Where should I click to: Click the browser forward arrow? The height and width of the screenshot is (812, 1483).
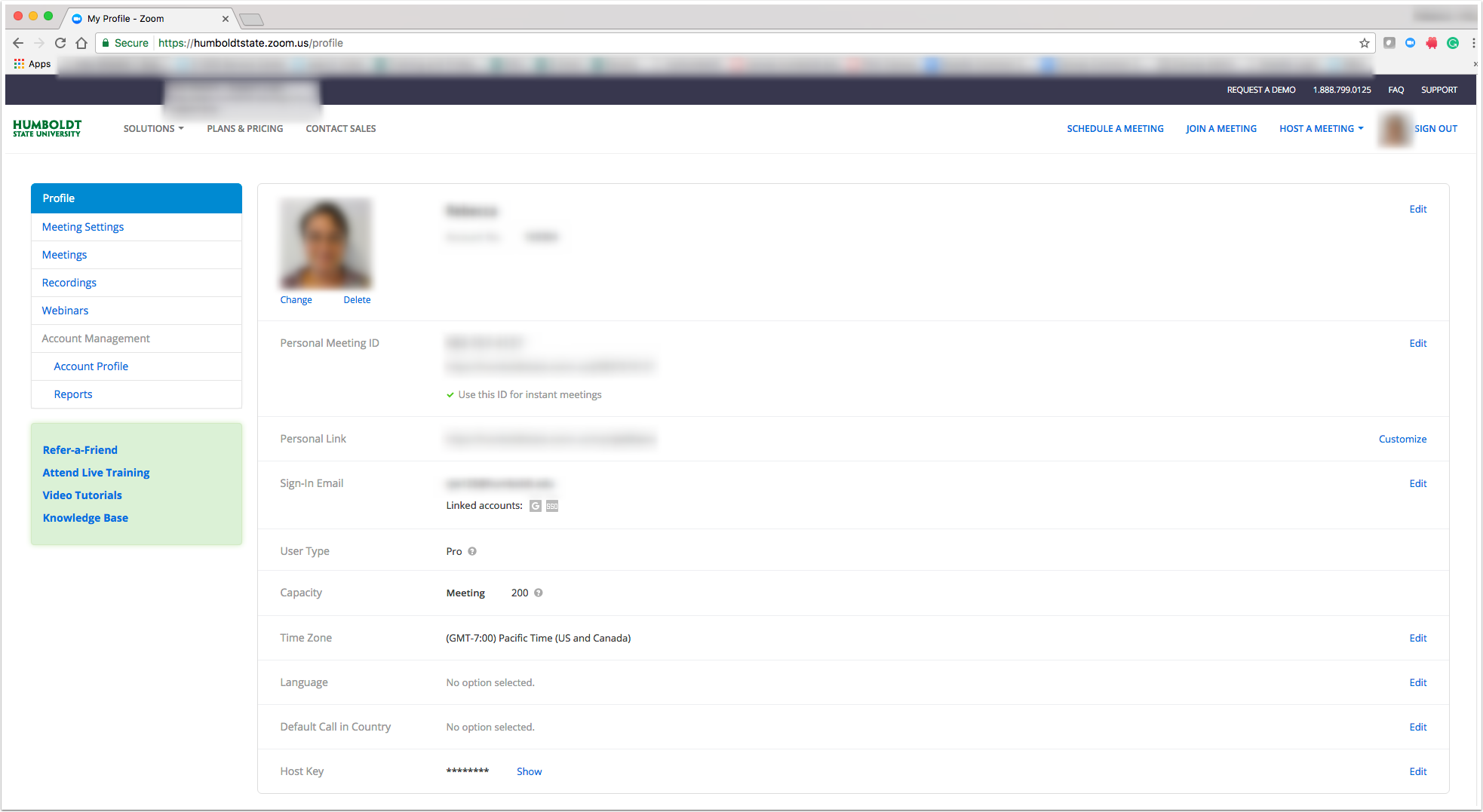click(x=39, y=43)
